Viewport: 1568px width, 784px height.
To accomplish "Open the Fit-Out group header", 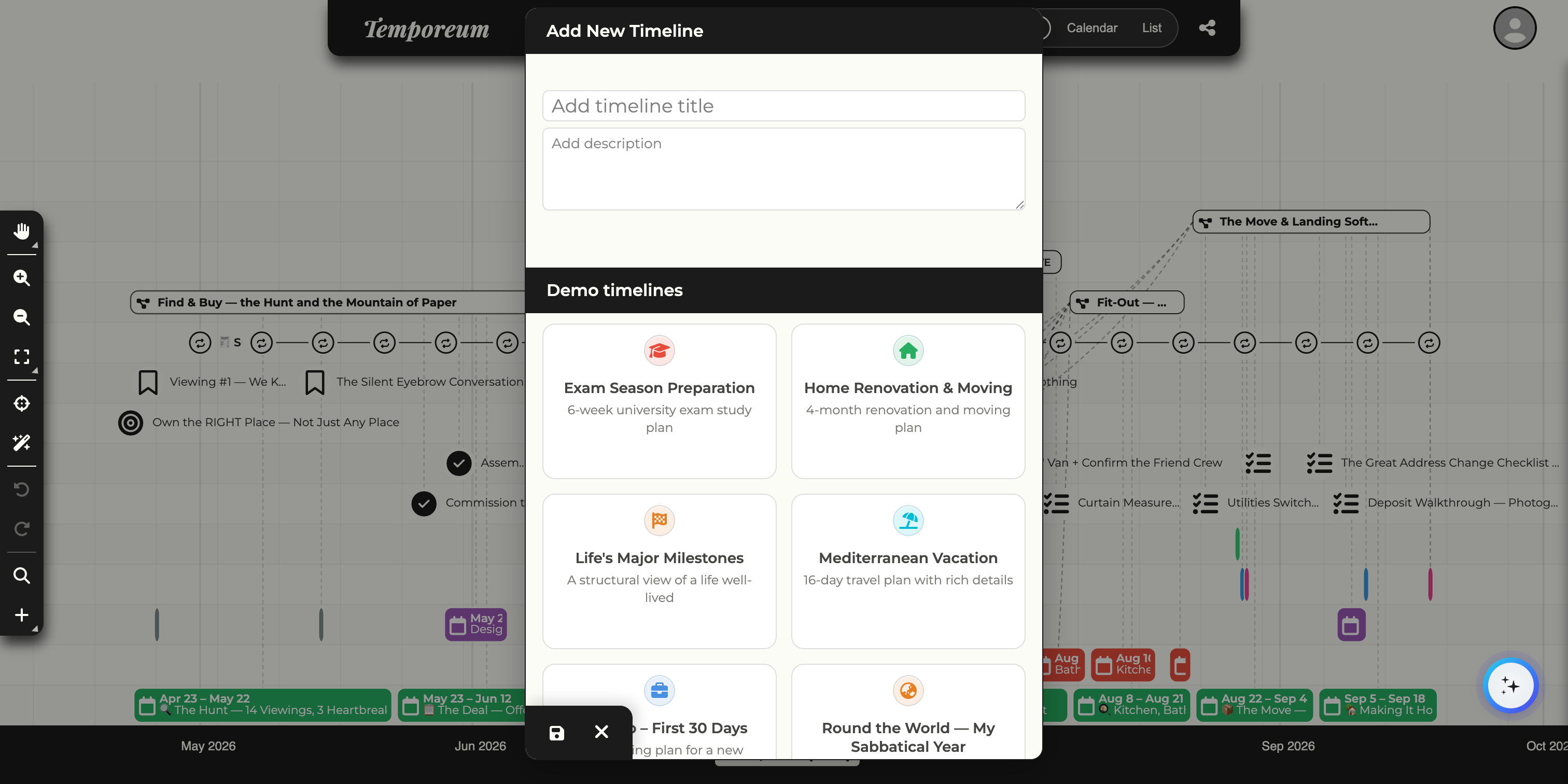I will coord(1127,302).
